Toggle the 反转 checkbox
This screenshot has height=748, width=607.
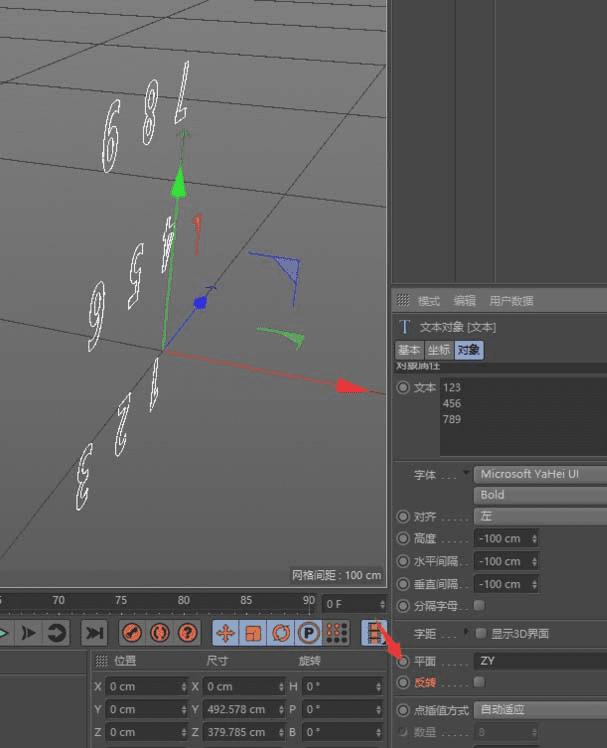pyautogui.click(x=480, y=682)
